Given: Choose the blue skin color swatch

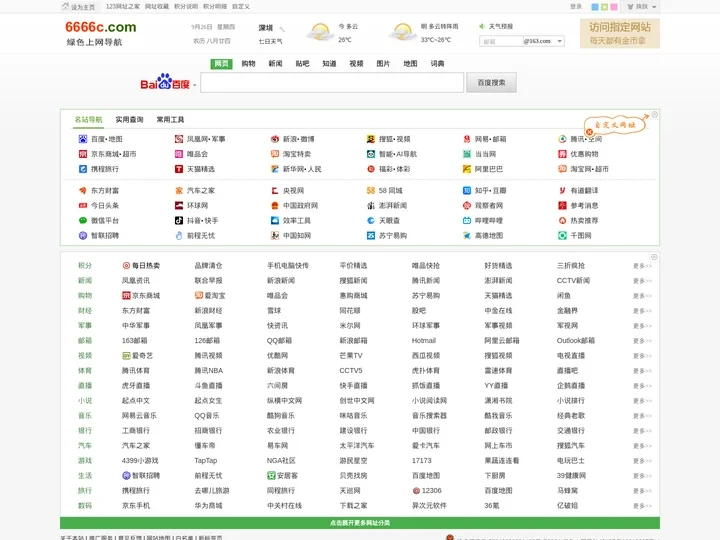Looking at the screenshot, I should (595, 7).
